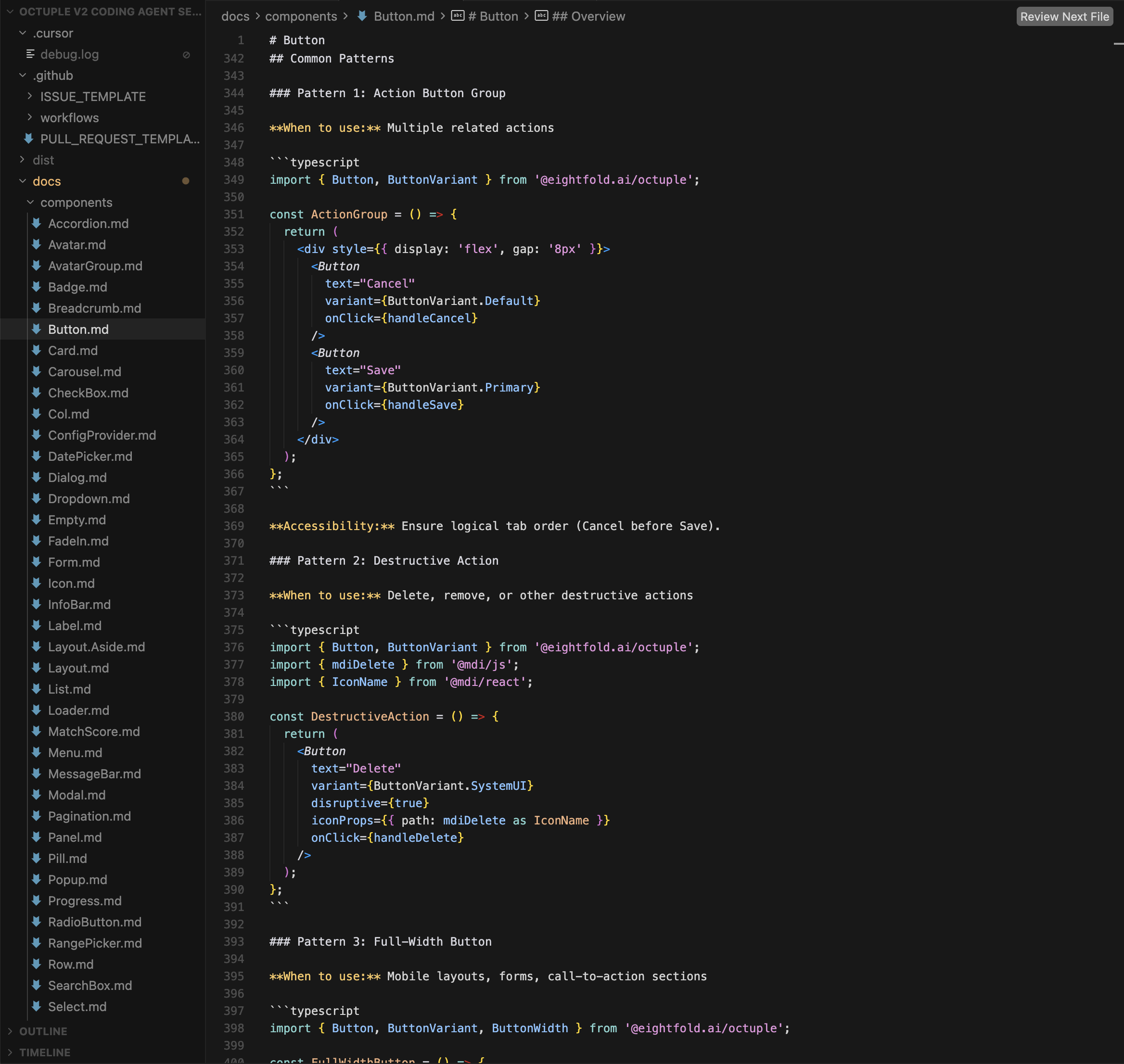
Task: Select the docs breadcrumb segment
Action: pos(235,16)
